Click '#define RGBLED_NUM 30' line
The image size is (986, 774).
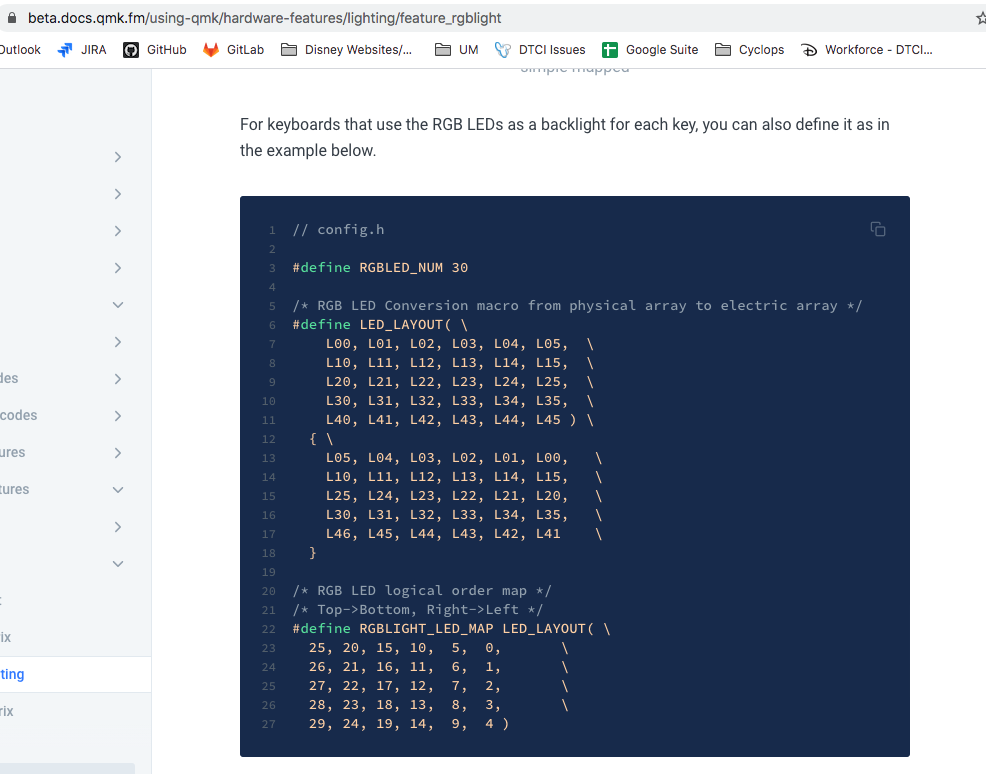[380, 267]
